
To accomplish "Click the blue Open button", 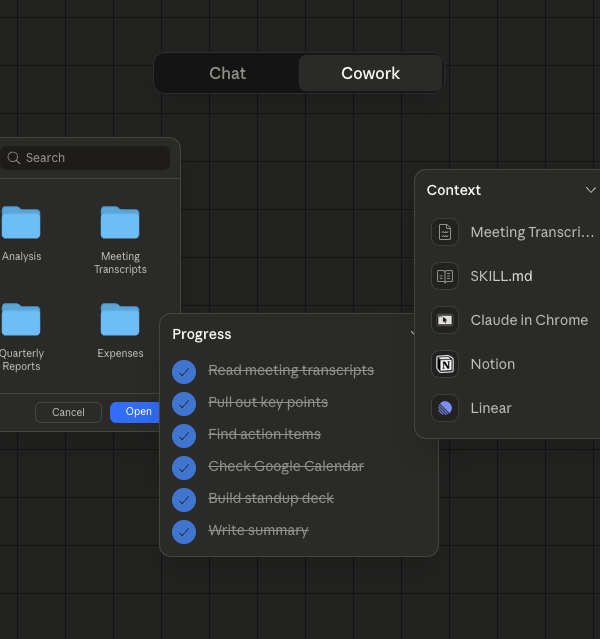I will point(137,412).
